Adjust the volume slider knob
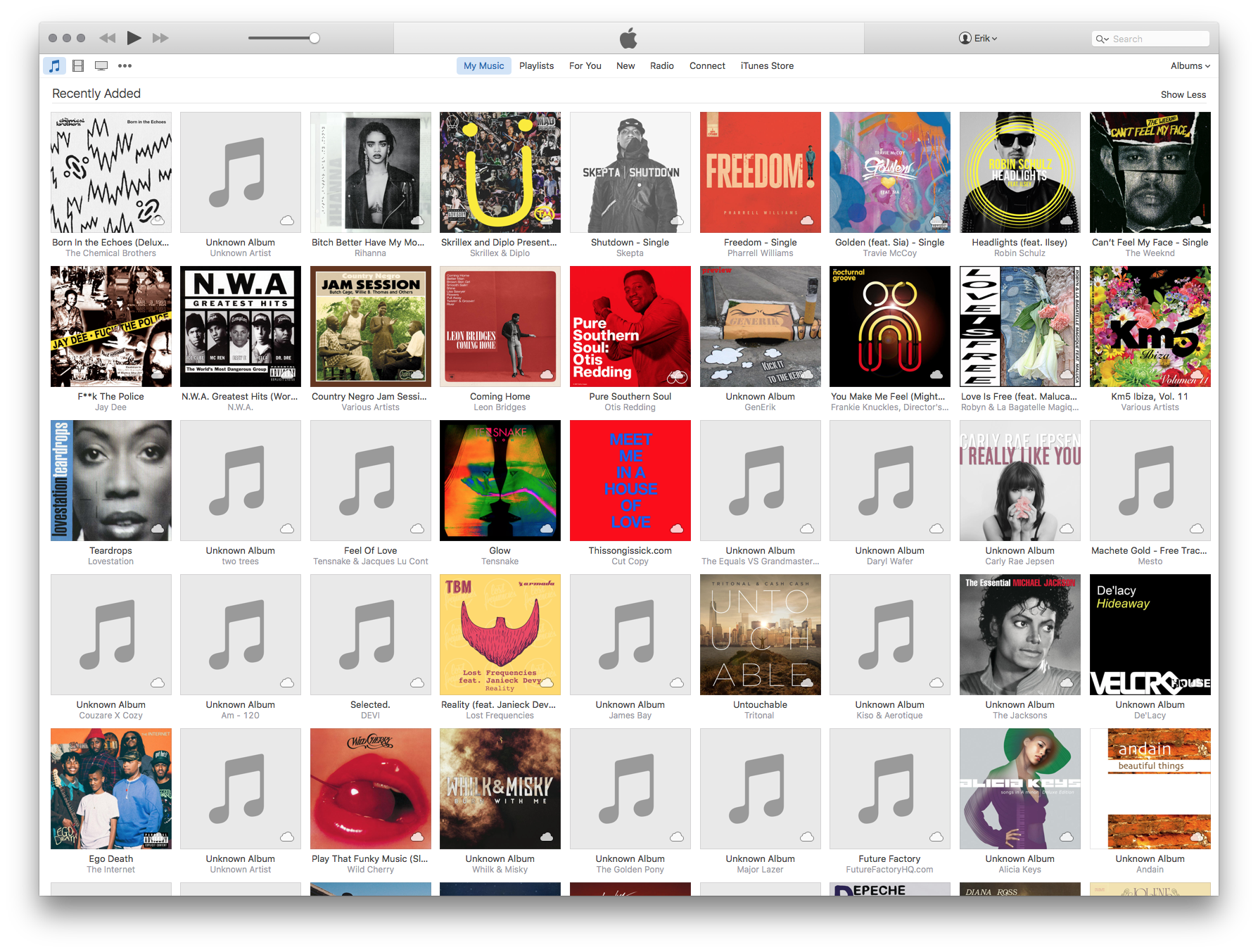The height and width of the screenshot is (952, 1258). [x=314, y=38]
